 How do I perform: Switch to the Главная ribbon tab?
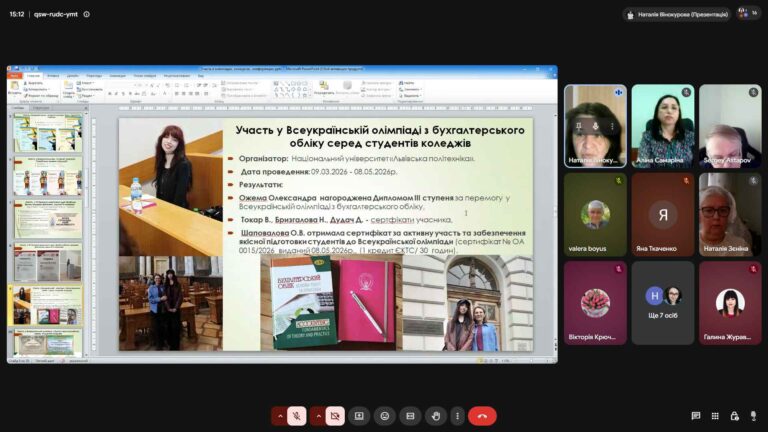(33, 76)
